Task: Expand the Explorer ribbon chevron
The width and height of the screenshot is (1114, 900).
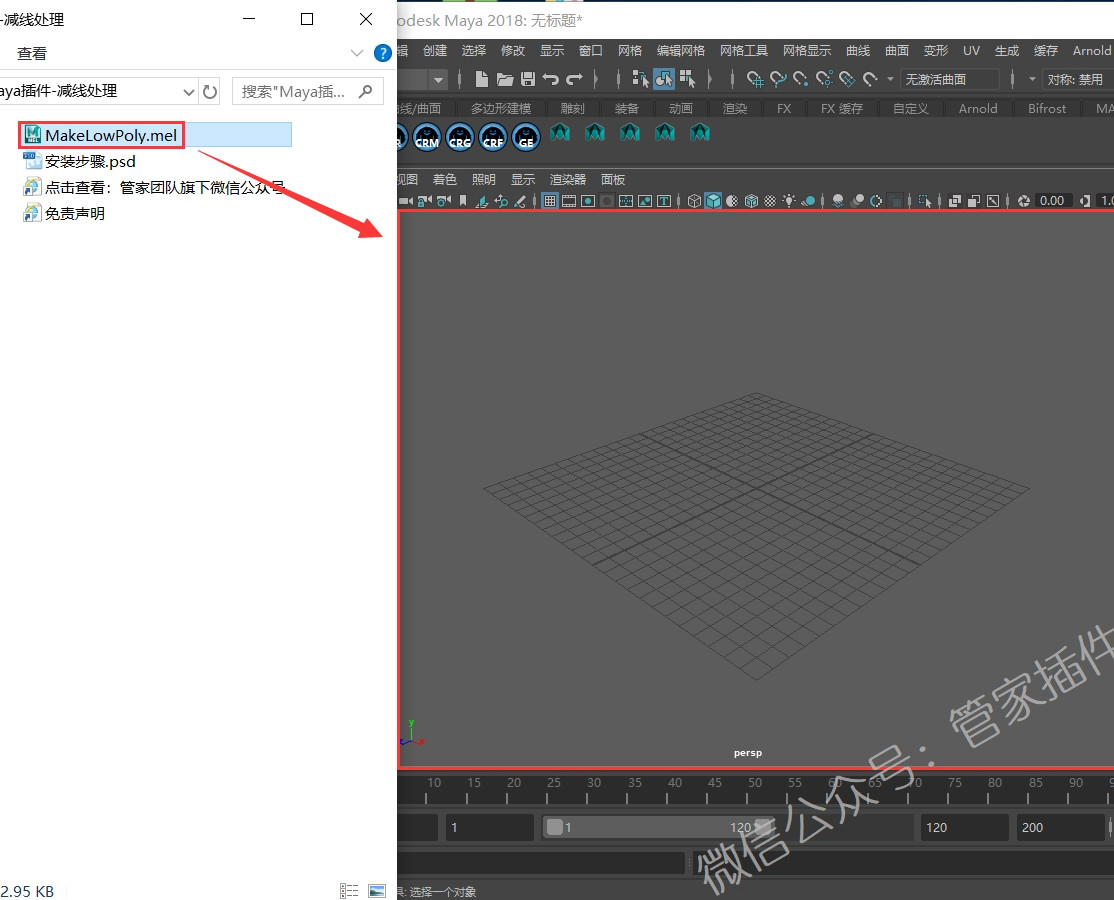Action: (357, 53)
